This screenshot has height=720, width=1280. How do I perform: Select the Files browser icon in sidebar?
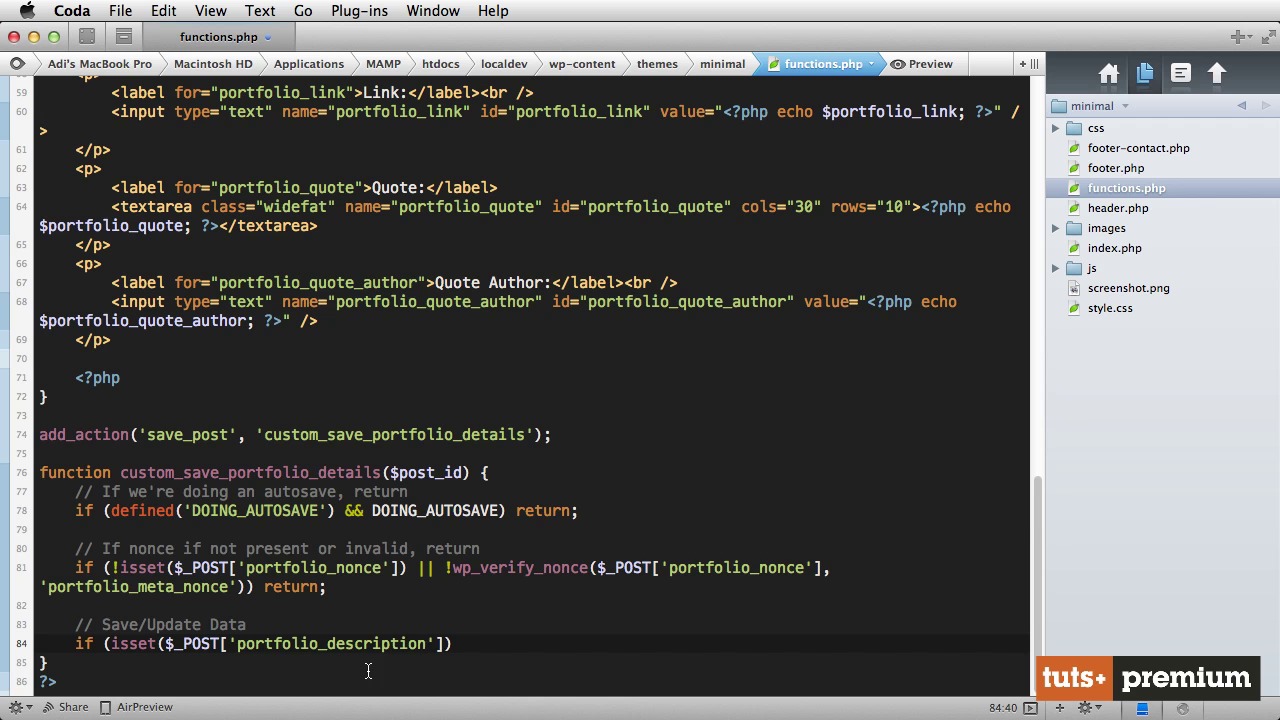pos(1145,74)
